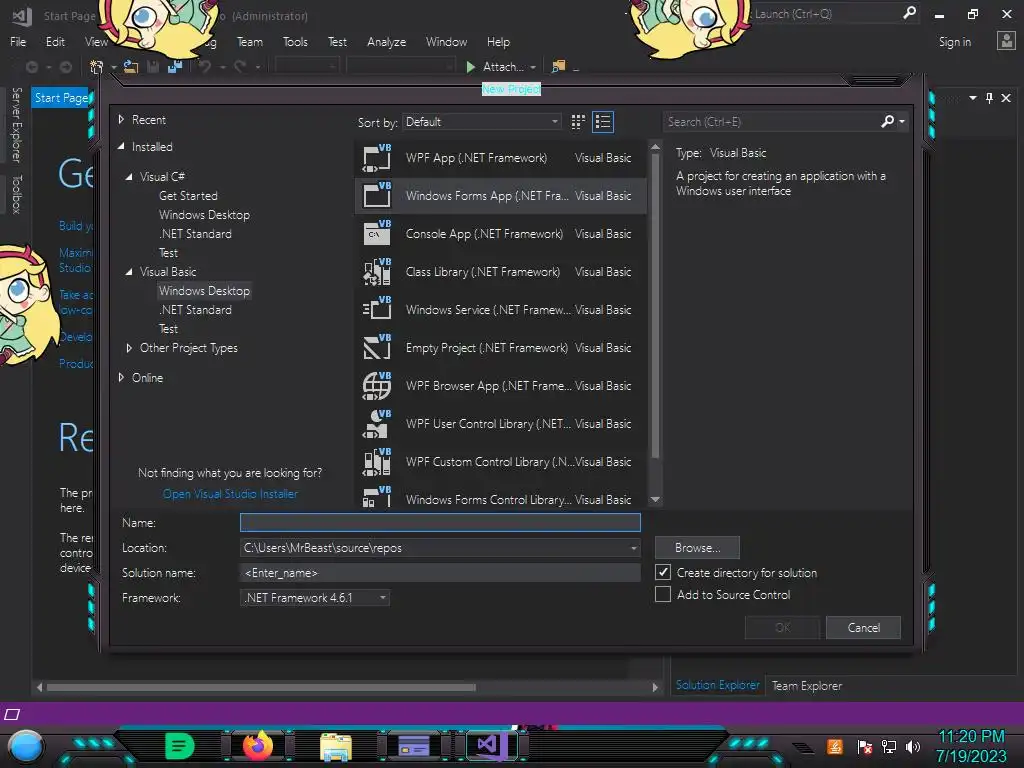Click the green notes app taskbar icon

click(x=180, y=746)
